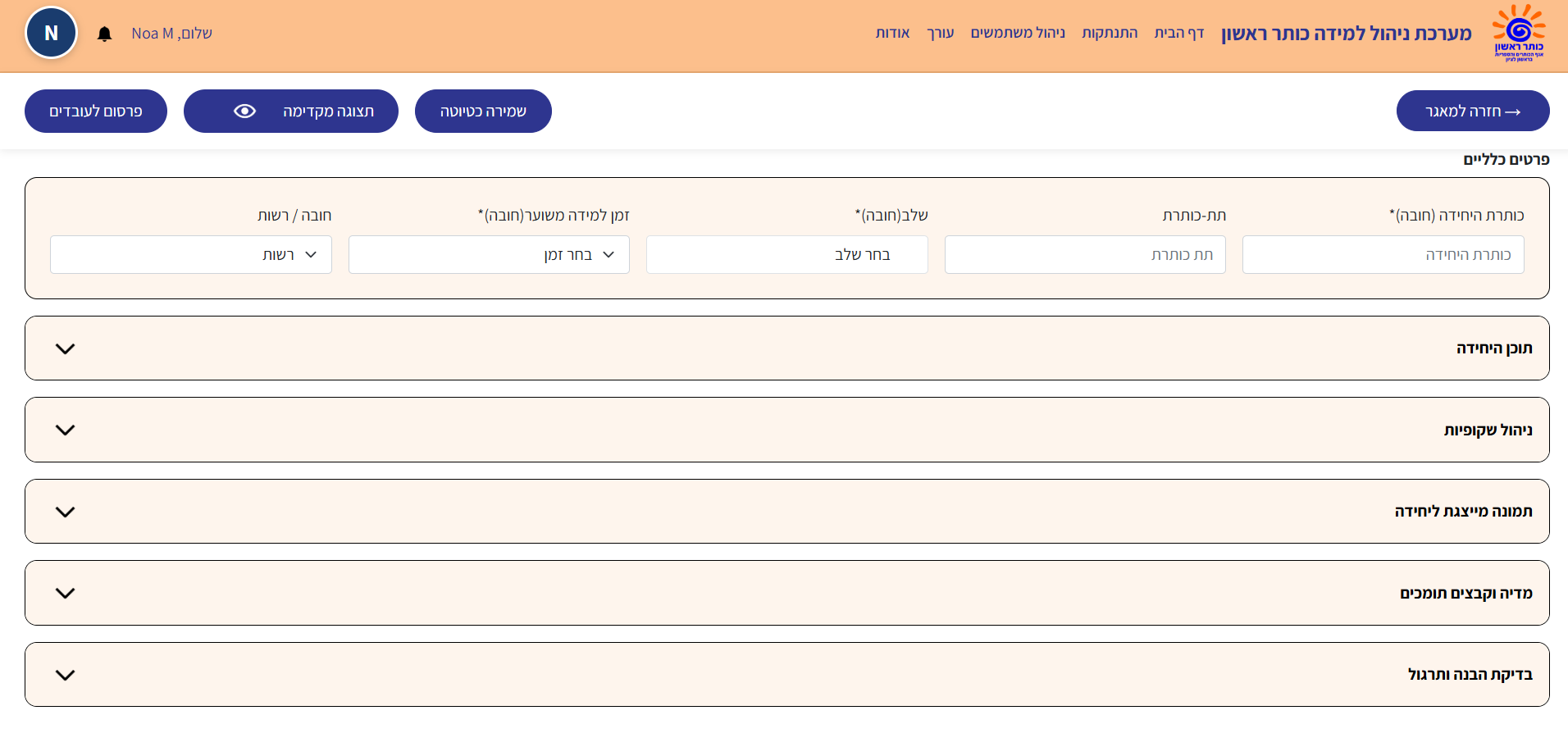This screenshot has height=756, width=1568.
Task: Click the מערכת ניהול למידה כותר ראשון title
Action: (x=1347, y=34)
